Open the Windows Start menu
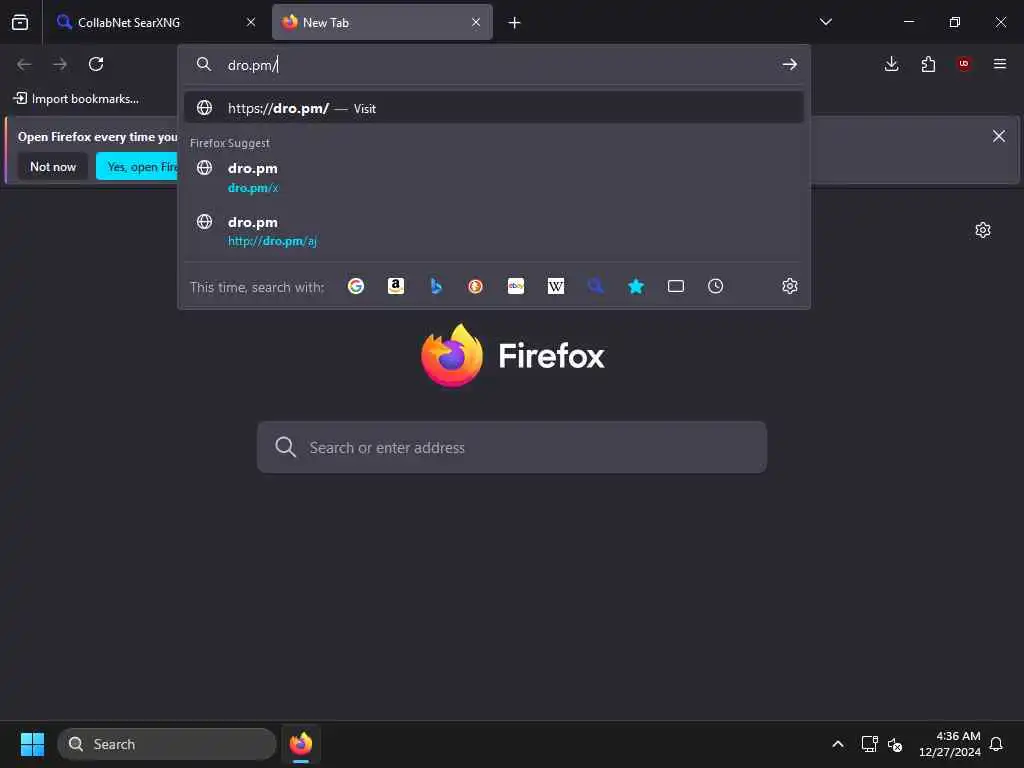 [x=32, y=744]
